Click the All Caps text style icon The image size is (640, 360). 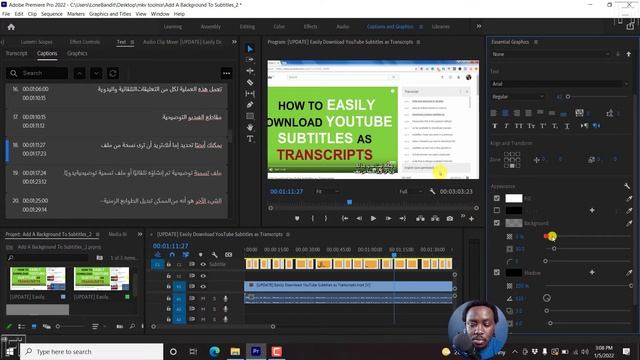[518, 126]
